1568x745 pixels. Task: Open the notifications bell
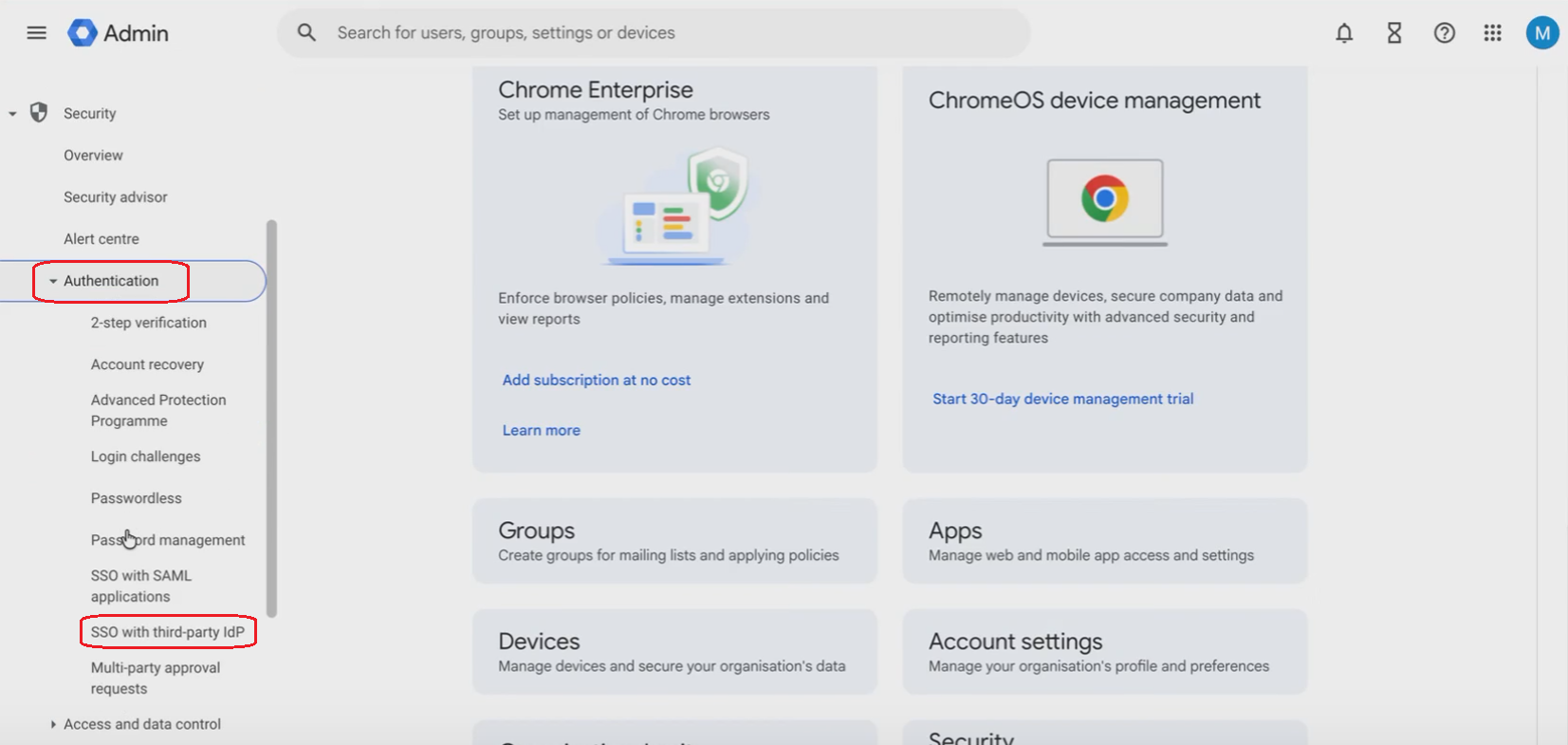[x=1343, y=33]
